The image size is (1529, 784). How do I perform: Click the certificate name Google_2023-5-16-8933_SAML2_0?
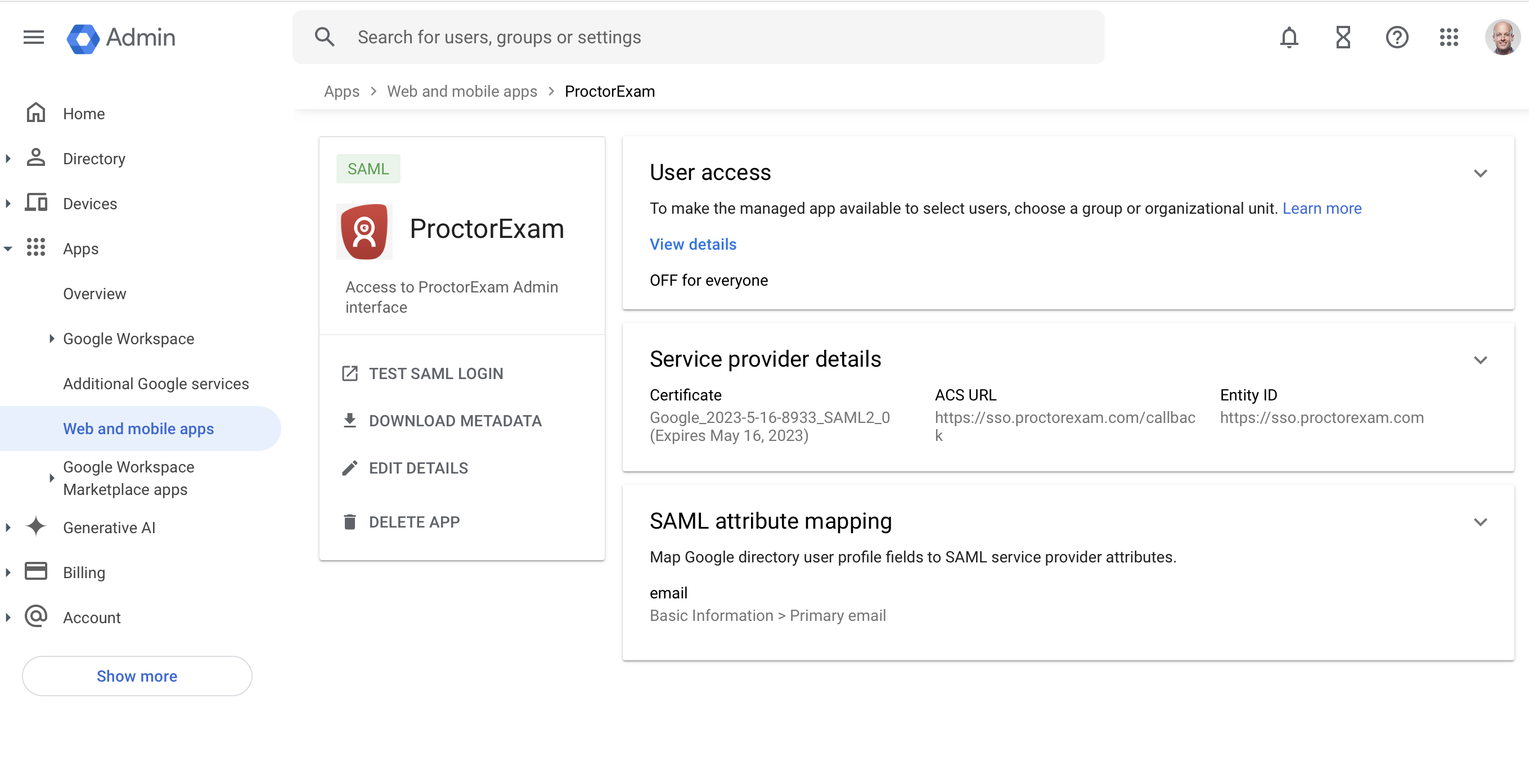(769, 418)
